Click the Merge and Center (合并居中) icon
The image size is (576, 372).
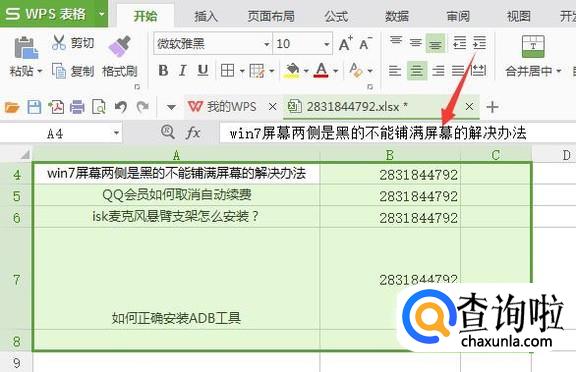(x=533, y=46)
